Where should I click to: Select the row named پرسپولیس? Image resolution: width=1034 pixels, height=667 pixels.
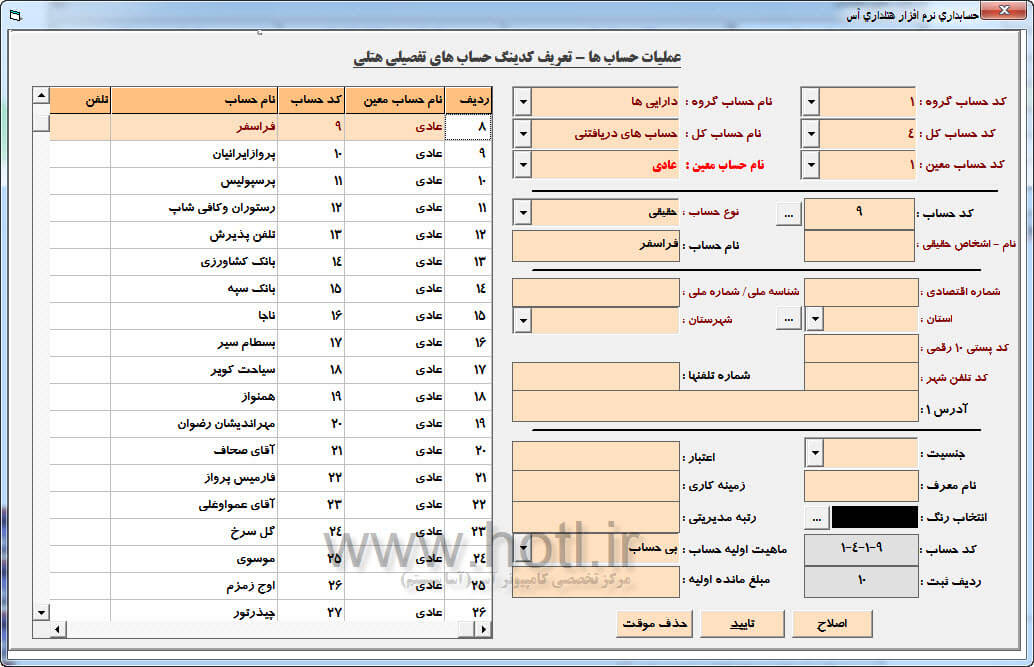click(x=270, y=181)
